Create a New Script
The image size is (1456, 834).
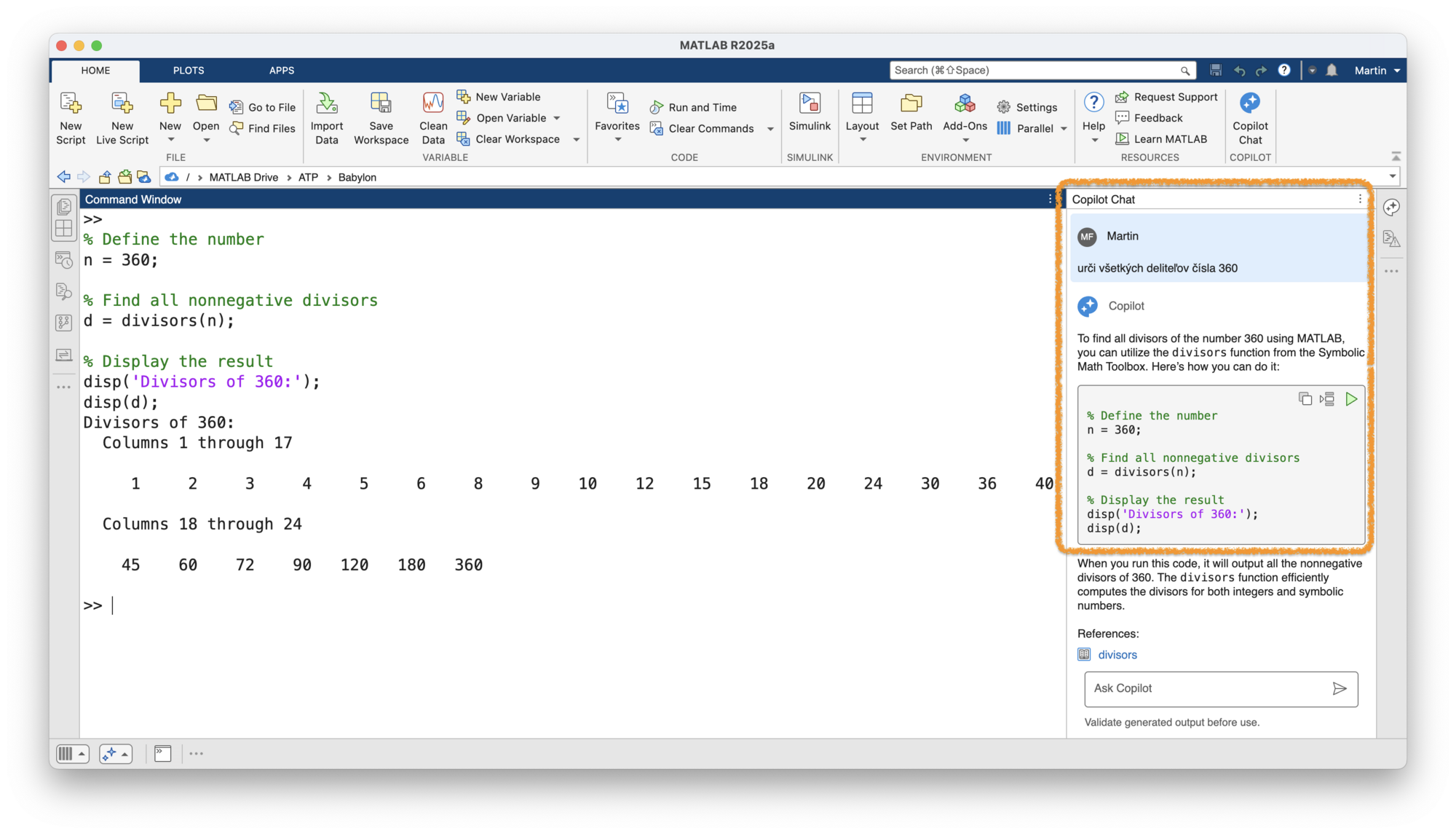(71, 119)
